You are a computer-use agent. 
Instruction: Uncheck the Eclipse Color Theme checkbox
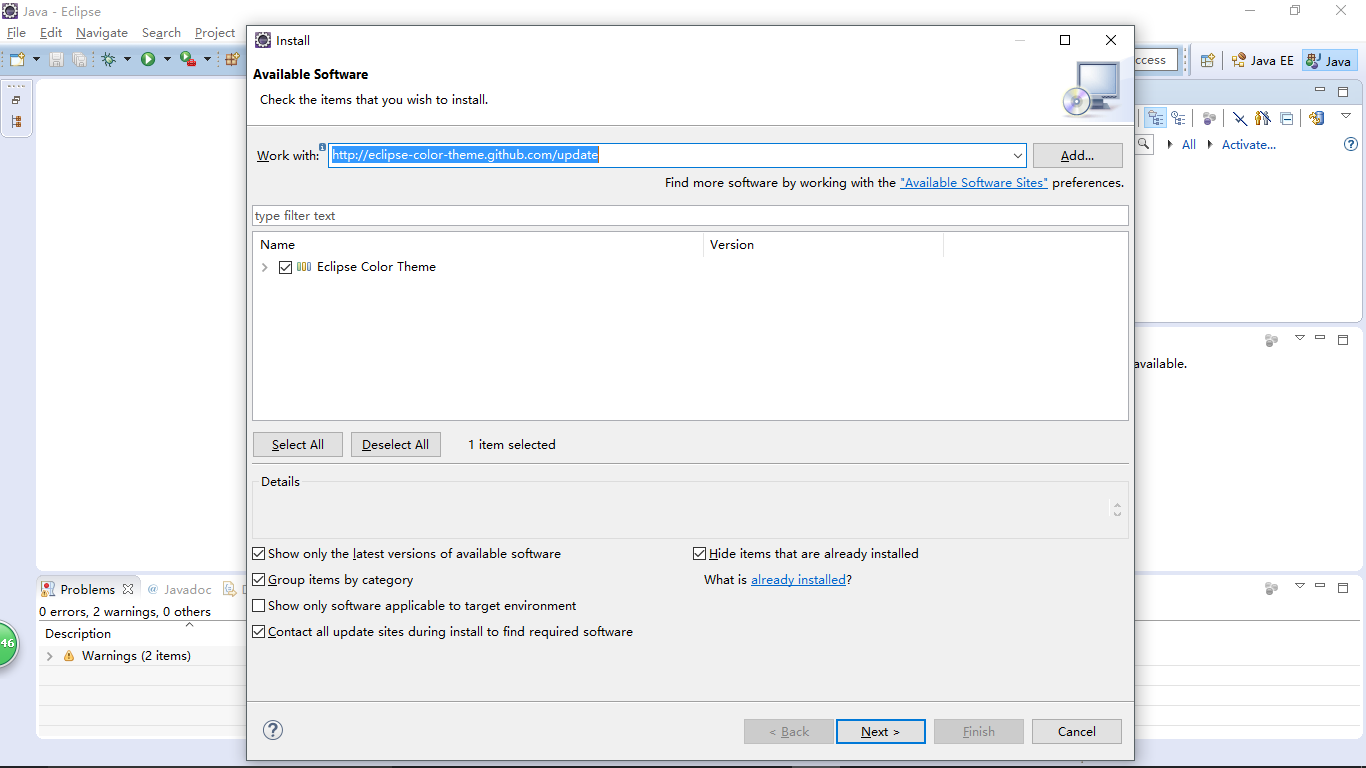pos(286,267)
